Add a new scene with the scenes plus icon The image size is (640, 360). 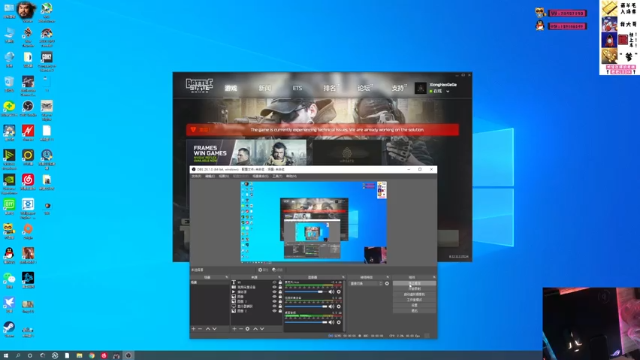[x=193, y=329]
